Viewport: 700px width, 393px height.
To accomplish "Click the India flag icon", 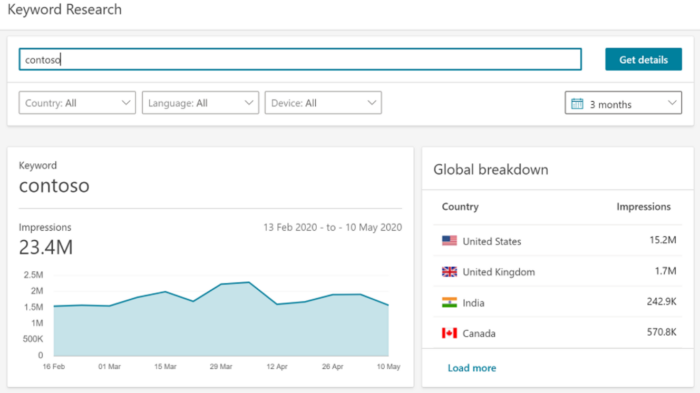I will pyautogui.click(x=449, y=302).
